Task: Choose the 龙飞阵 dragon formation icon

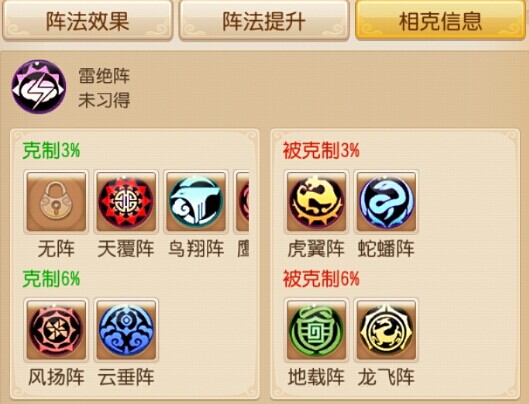Action: point(386,330)
